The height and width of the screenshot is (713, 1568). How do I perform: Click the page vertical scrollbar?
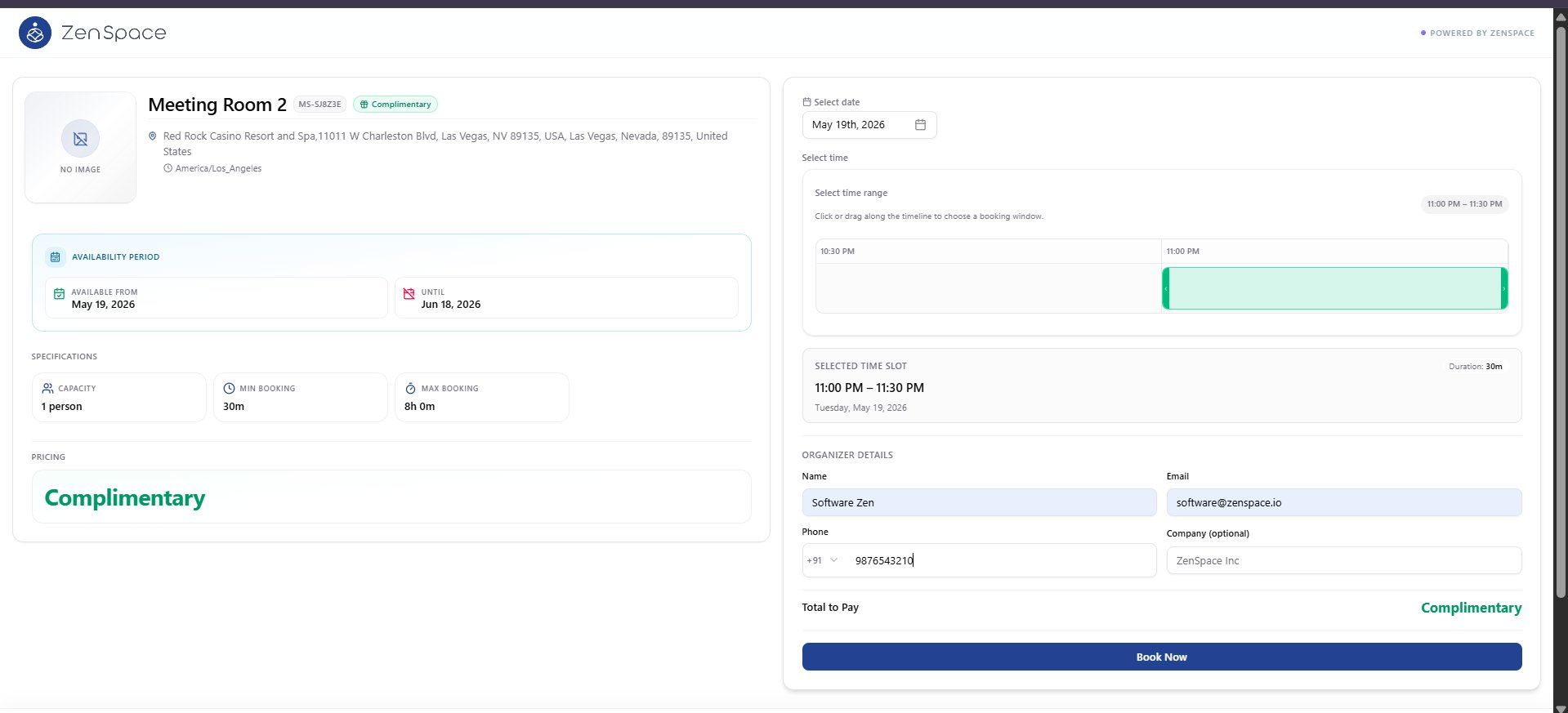(x=1561, y=310)
